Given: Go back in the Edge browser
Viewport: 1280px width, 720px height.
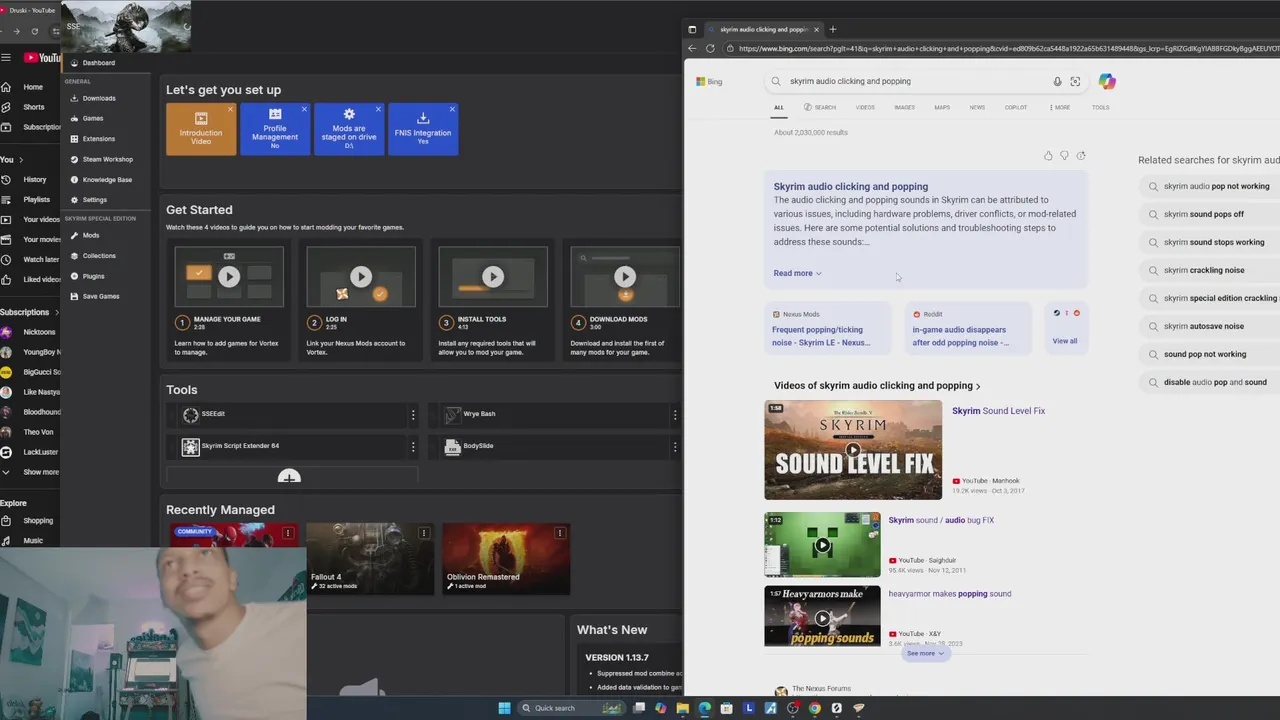Looking at the screenshot, I should [x=692, y=48].
